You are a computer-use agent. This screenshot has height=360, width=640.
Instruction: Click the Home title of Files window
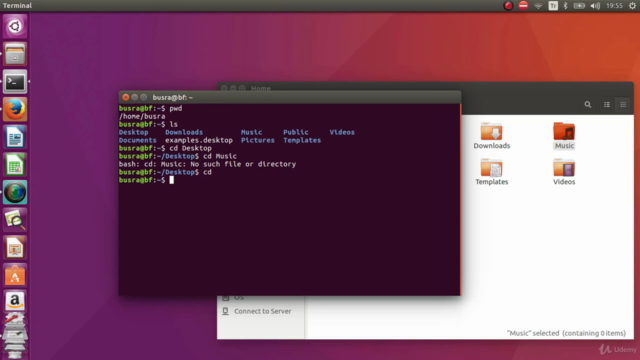point(260,88)
